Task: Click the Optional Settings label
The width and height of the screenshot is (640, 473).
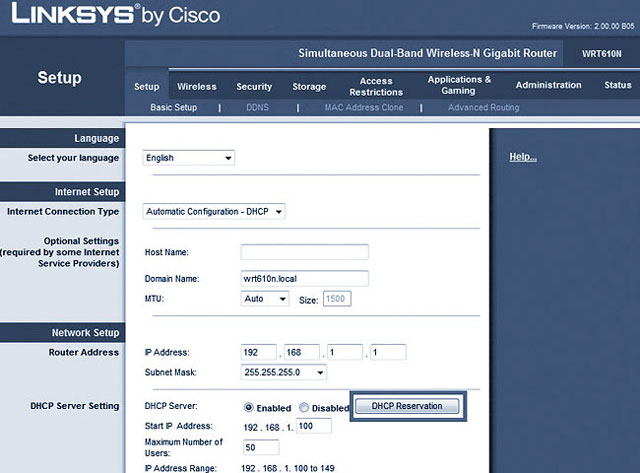Action: pos(81,241)
